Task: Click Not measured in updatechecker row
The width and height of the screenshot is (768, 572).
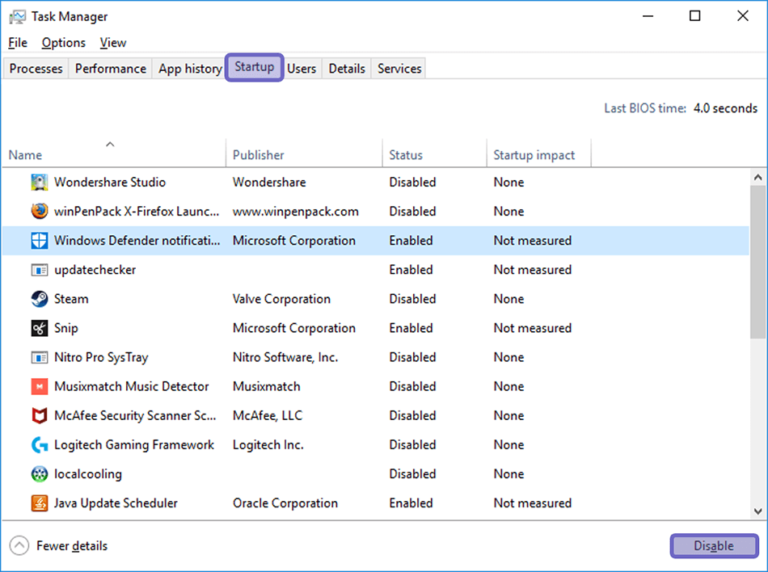Action: [532, 270]
